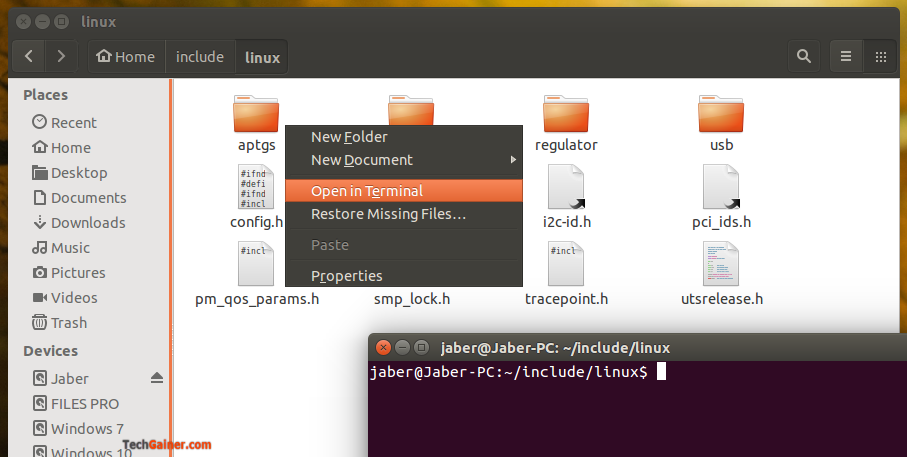Open the regulator folder
Image resolution: width=907 pixels, height=457 pixels.
click(566, 116)
